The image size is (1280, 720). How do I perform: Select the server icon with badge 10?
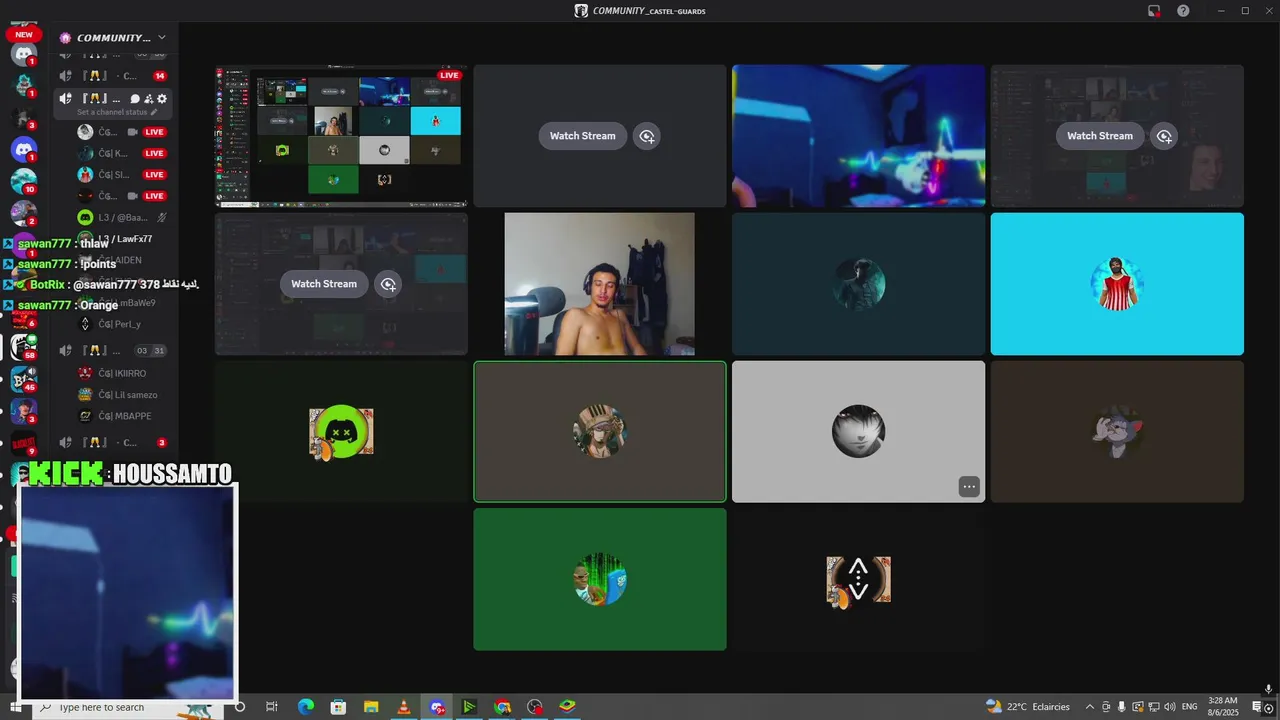click(24, 181)
